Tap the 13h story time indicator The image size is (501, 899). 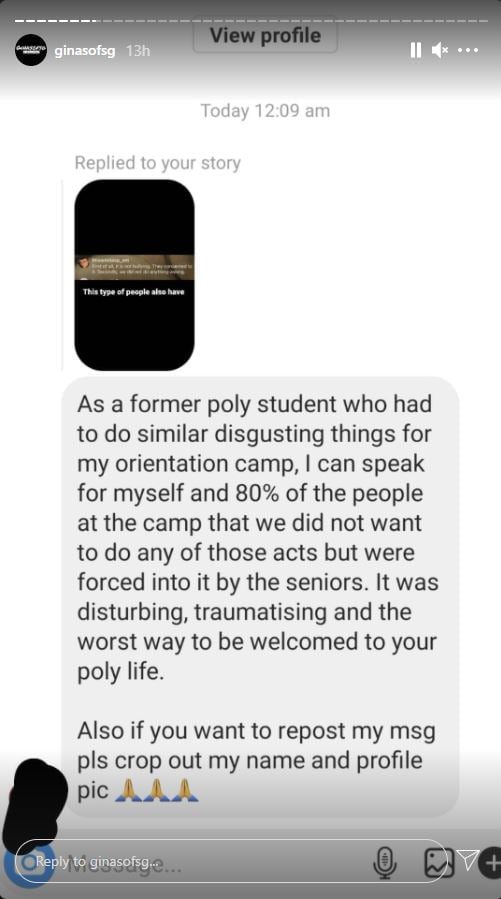pyautogui.click(x=138, y=50)
